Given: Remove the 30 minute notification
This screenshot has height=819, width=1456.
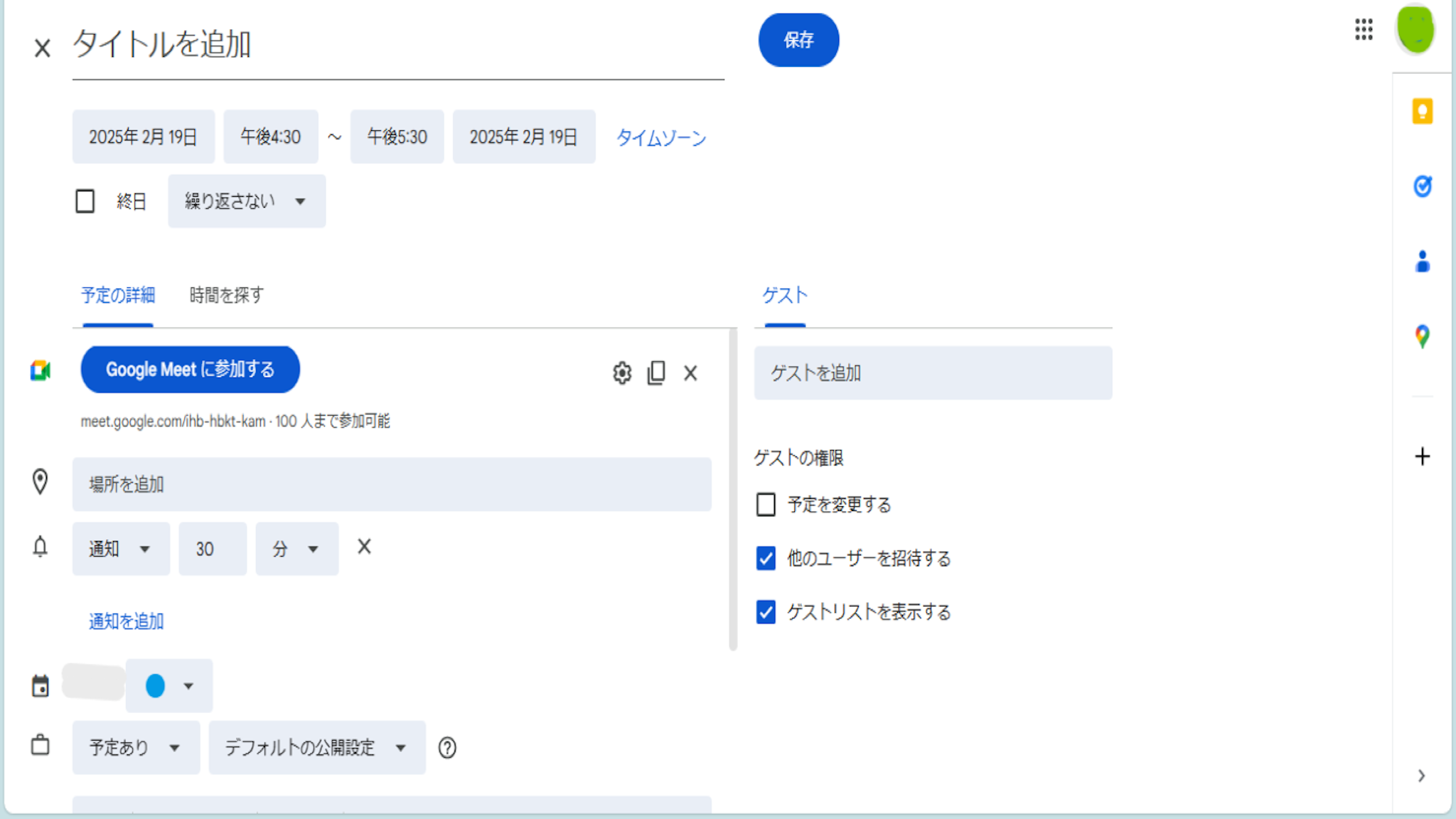Looking at the screenshot, I should (x=364, y=547).
